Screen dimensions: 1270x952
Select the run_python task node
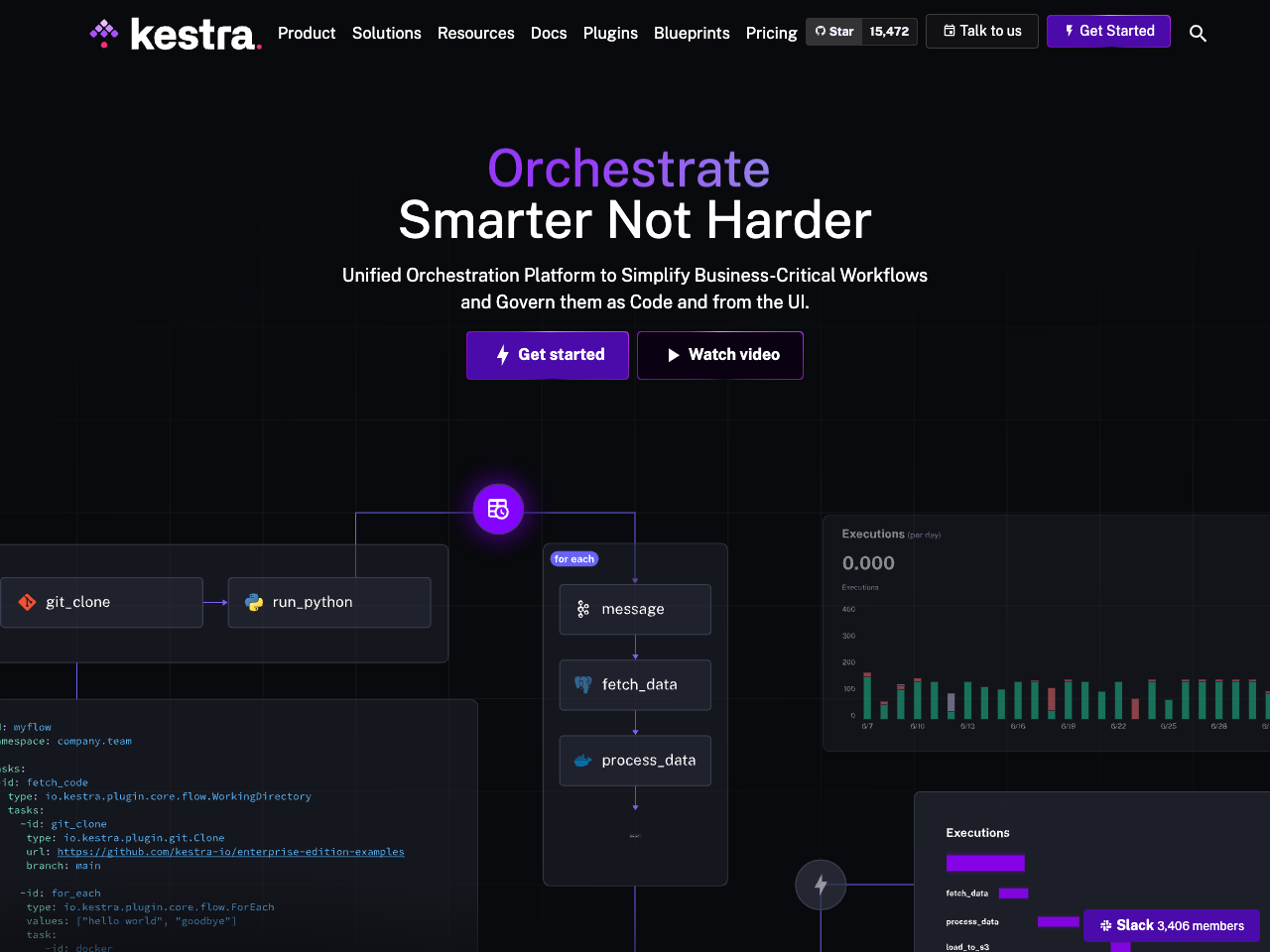[329, 602]
